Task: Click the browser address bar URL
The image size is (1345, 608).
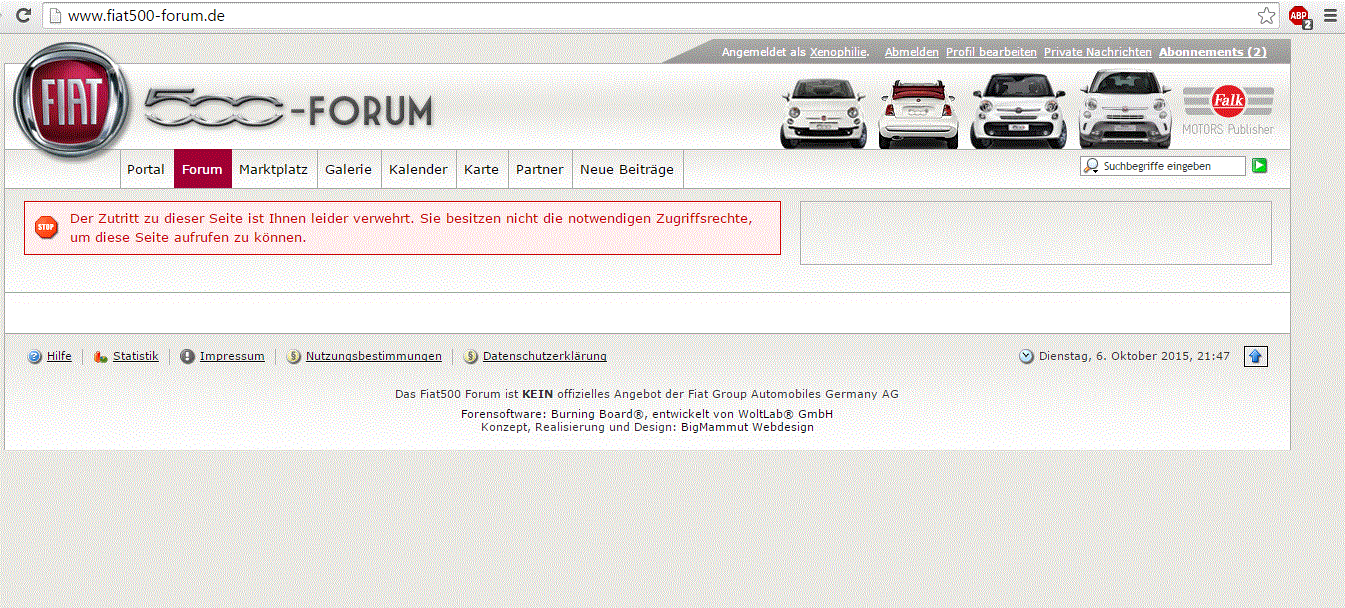Action: click(x=146, y=16)
